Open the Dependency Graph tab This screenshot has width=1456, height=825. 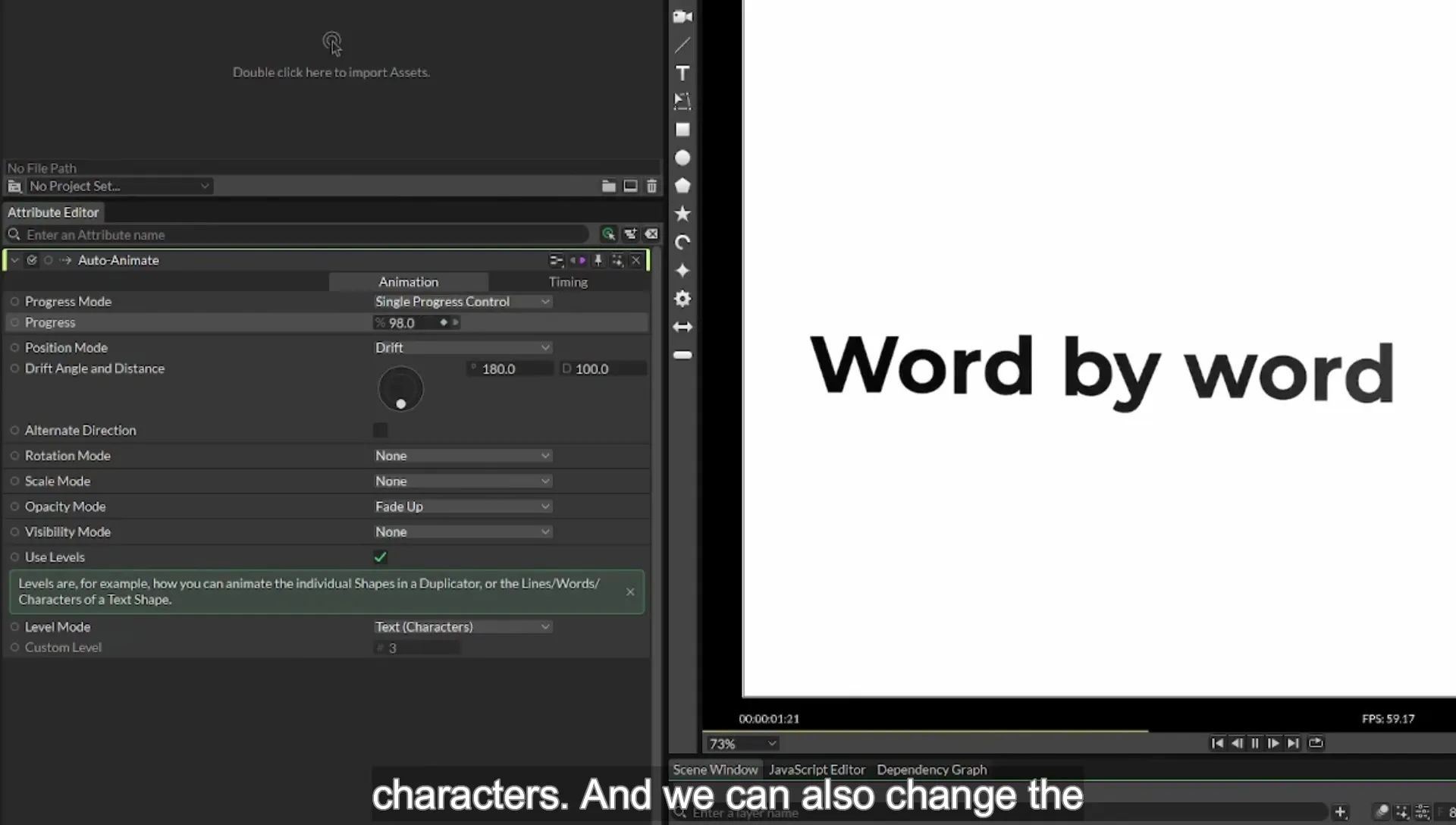(932, 770)
